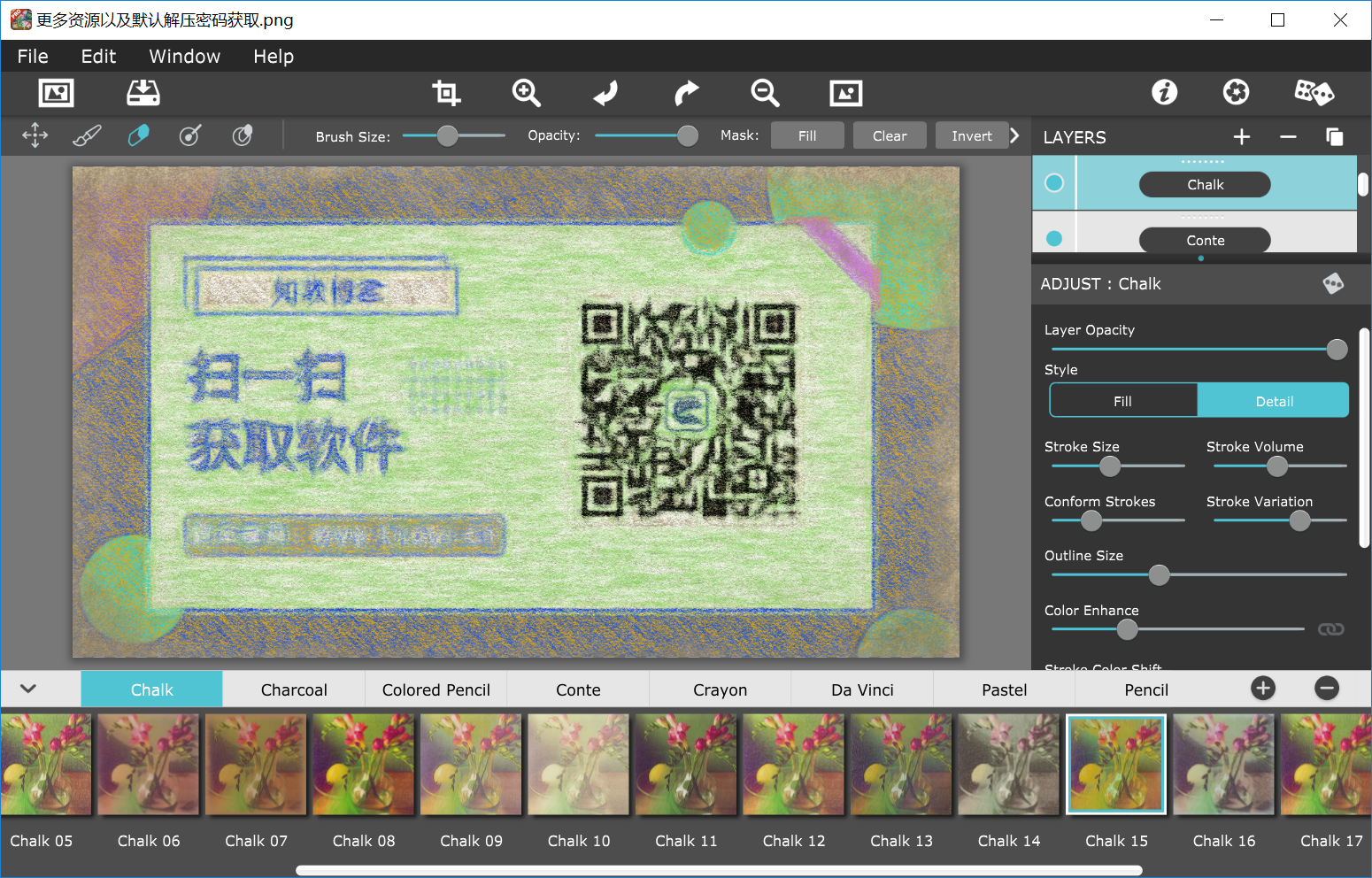Click the Brush Size slider
Image resolution: width=1372 pixels, height=878 pixels.
[x=454, y=135]
